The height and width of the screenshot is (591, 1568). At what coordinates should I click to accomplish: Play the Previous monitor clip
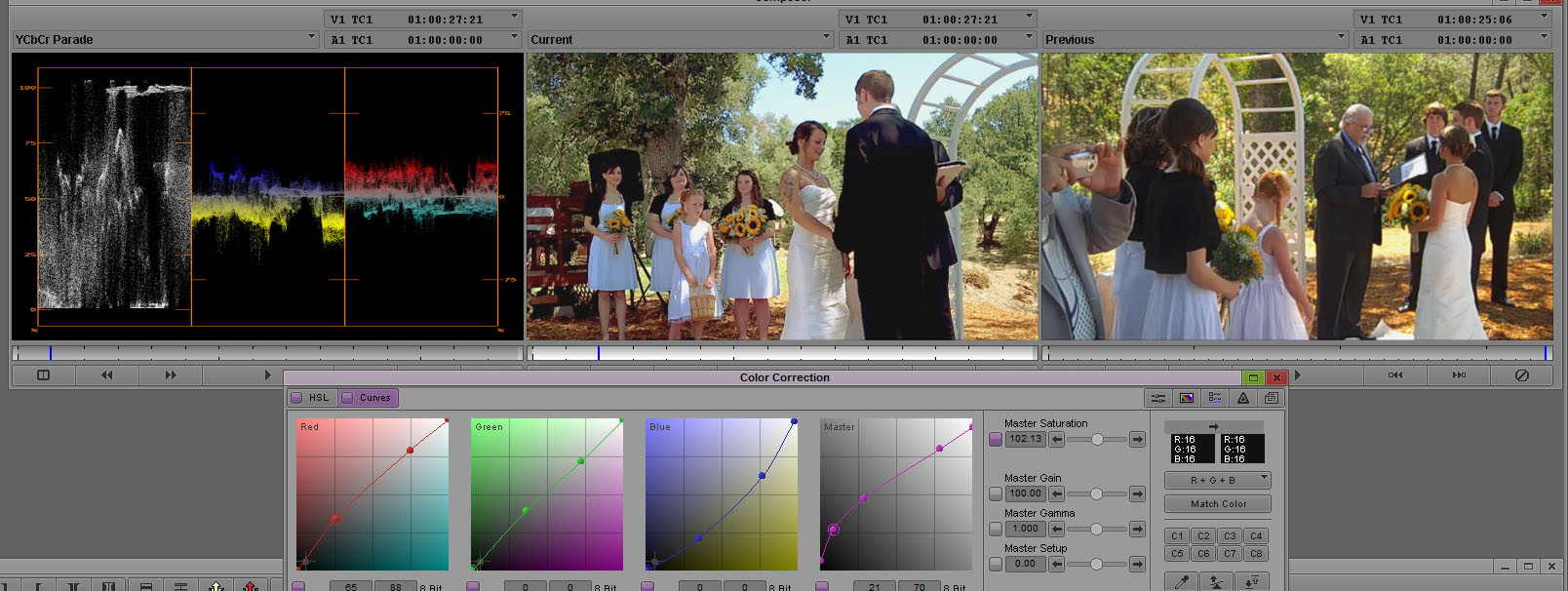pyautogui.click(x=1297, y=374)
